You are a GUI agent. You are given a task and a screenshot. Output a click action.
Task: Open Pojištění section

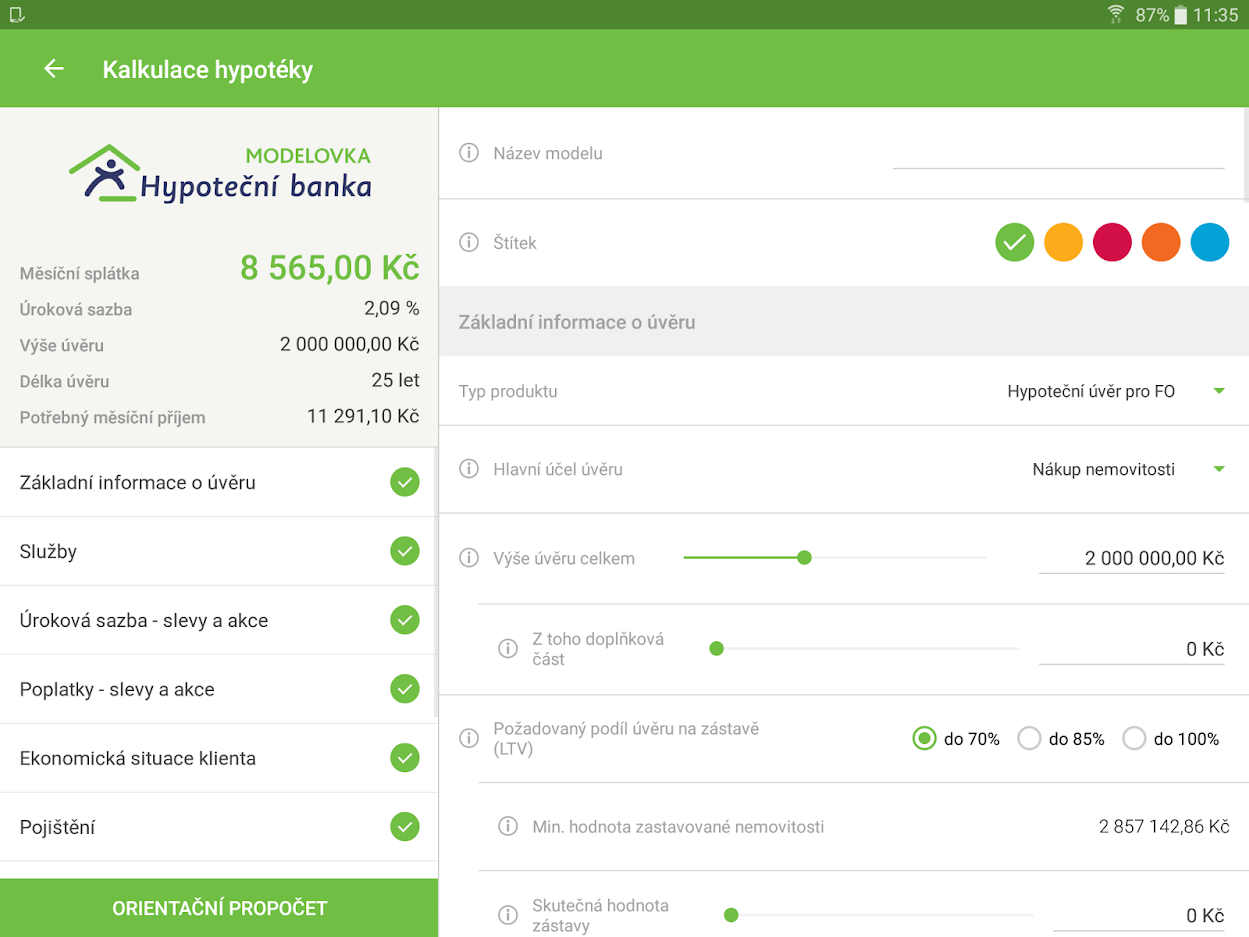coord(219,827)
